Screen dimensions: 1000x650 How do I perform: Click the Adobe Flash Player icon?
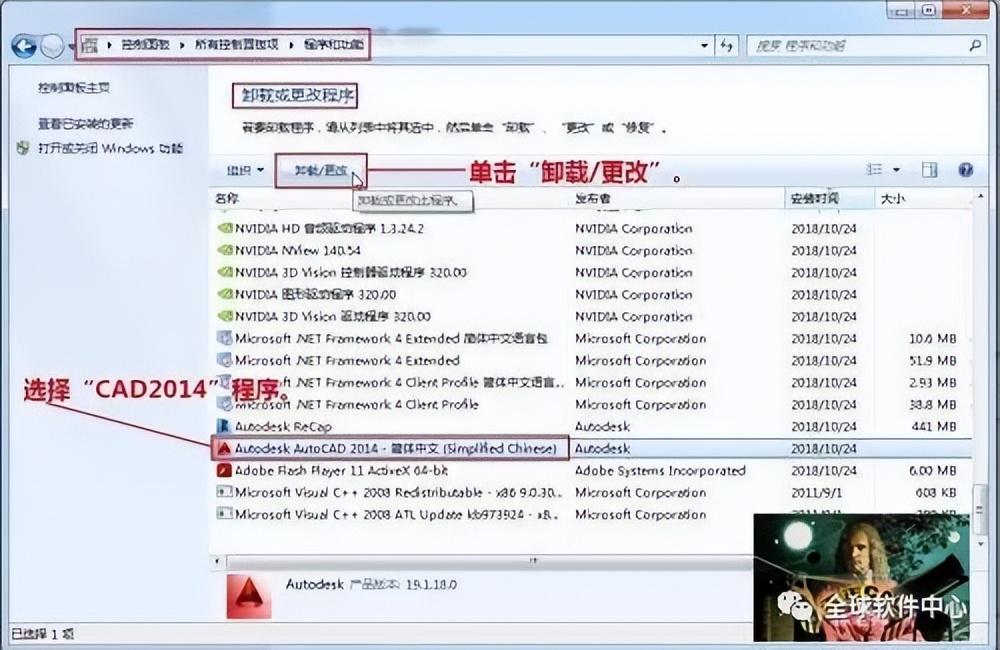[223, 471]
